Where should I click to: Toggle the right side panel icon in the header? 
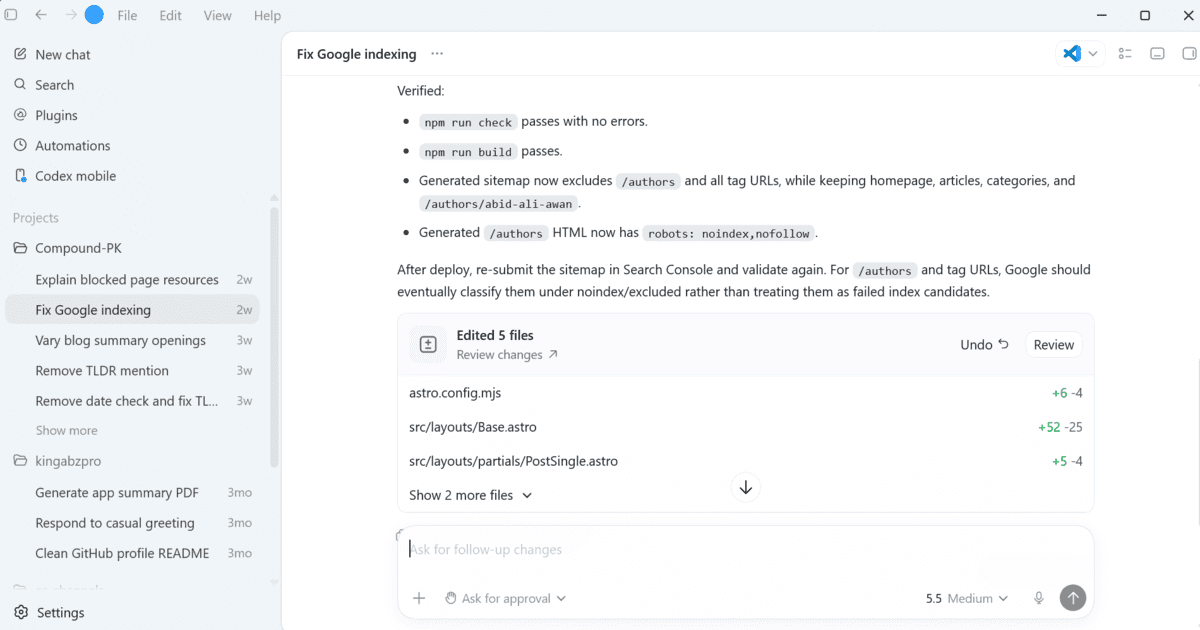(x=1189, y=54)
